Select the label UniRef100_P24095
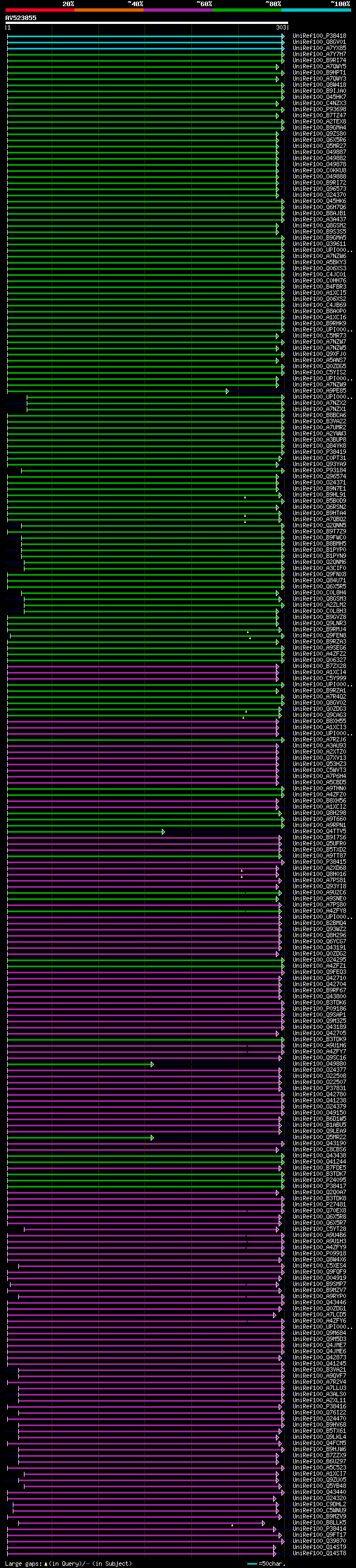Screen dimensions: 356x1568 [319, 1180]
